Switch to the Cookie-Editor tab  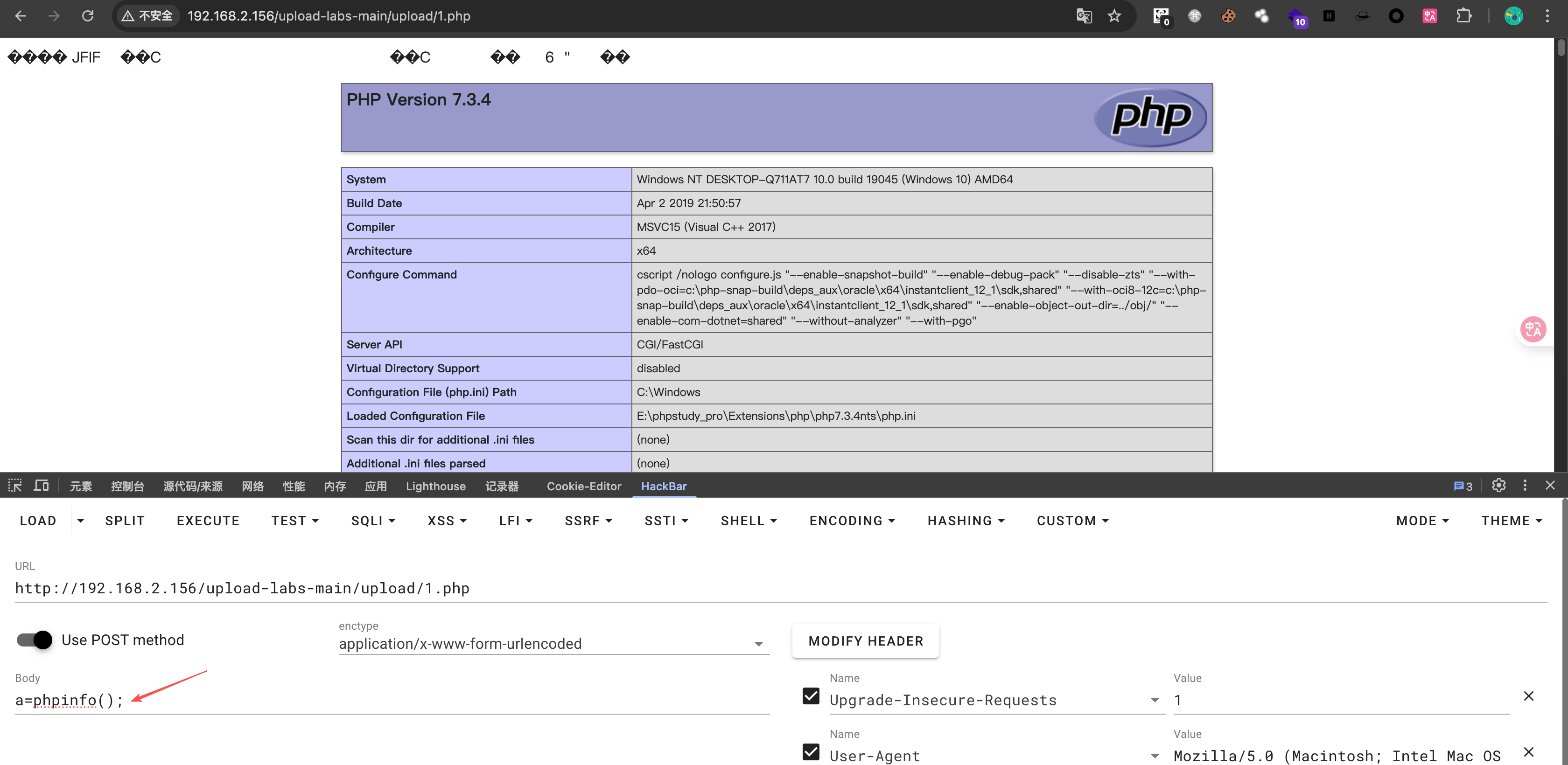(584, 486)
